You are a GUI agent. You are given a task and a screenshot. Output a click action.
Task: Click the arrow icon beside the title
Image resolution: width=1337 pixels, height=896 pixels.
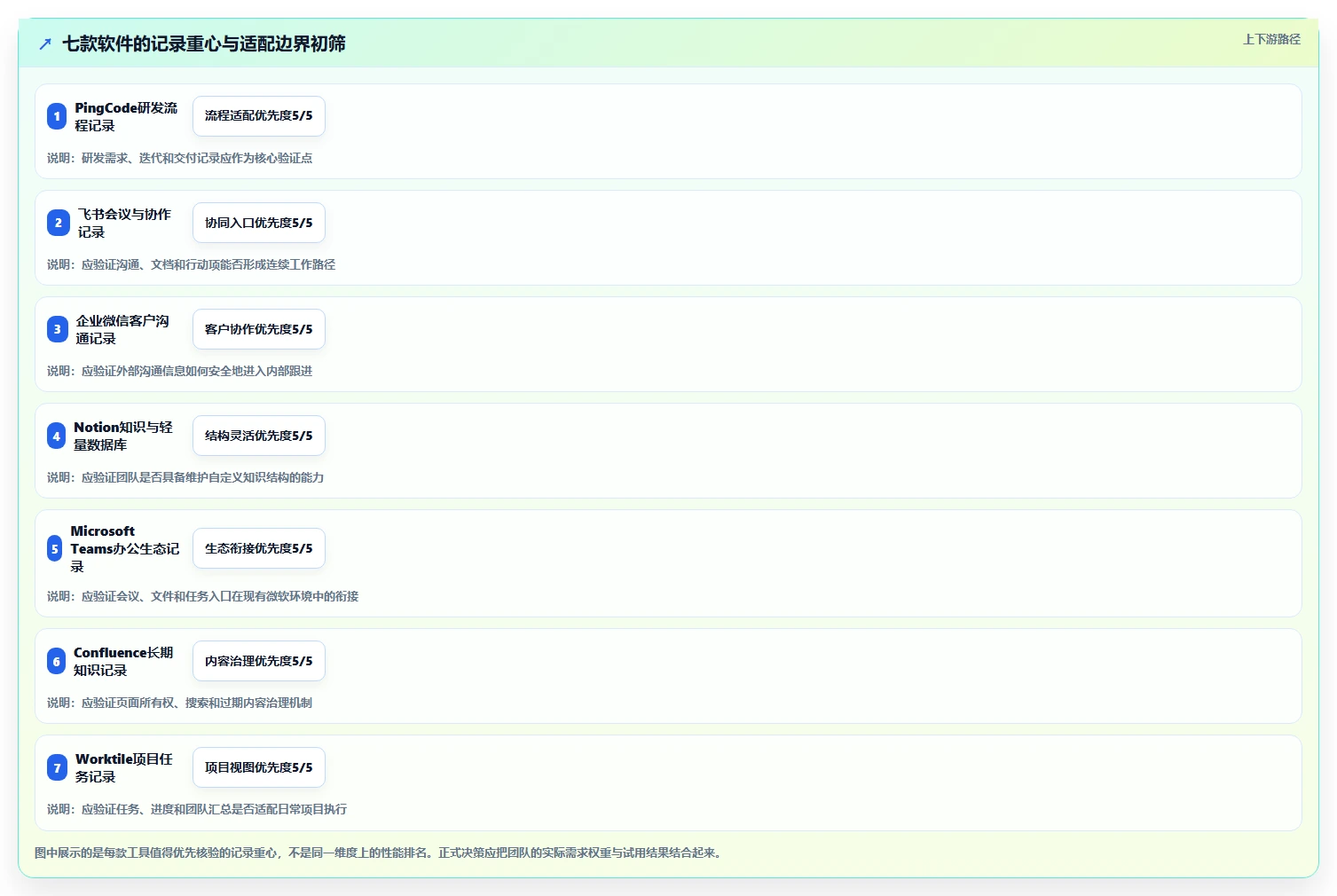click(x=45, y=43)
